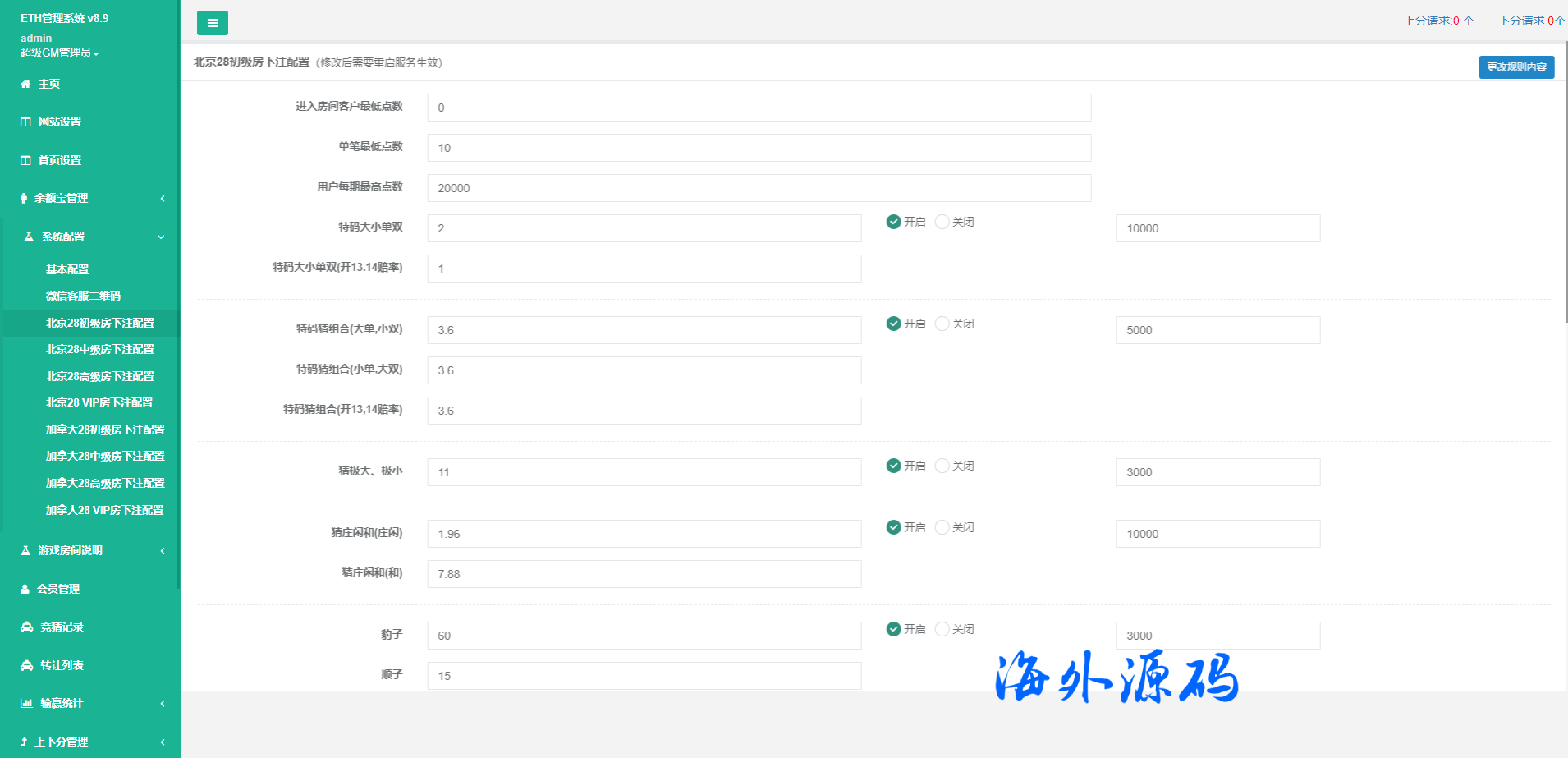Viewport: 1568px width, 758px height.
Task: Click the 竞猜记录 car icon
Action: pos(26,627)
